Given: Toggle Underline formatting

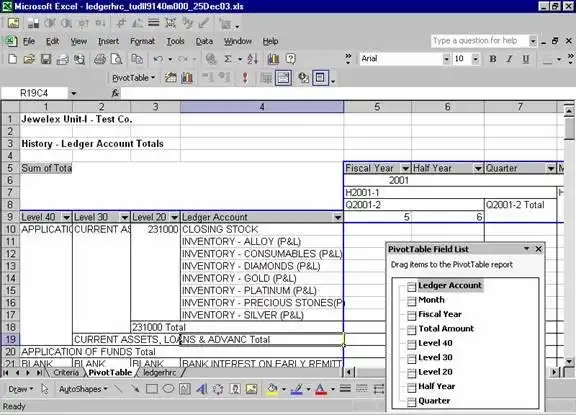Looking at the screenshot, I should tap(526, 59).
